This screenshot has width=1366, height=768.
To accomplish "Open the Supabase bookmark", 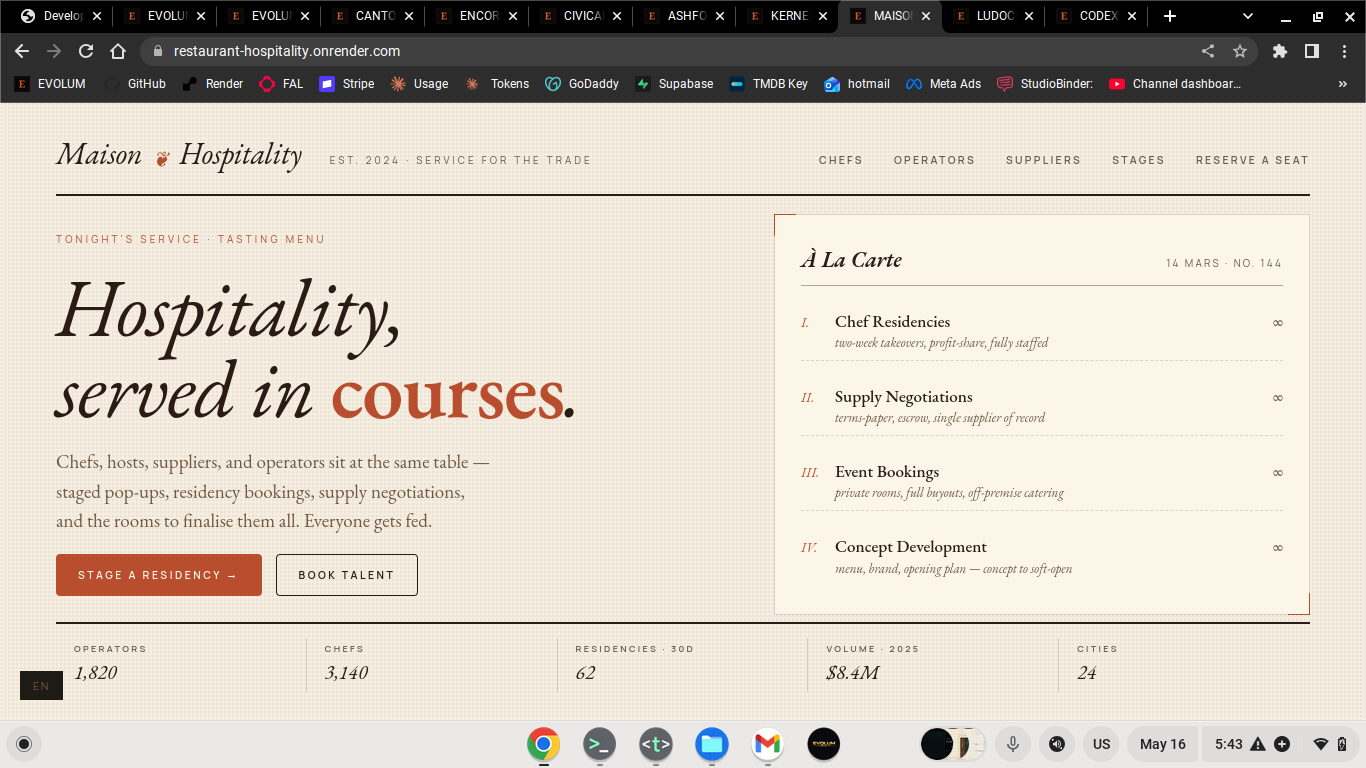I will (x=674, y=84).
